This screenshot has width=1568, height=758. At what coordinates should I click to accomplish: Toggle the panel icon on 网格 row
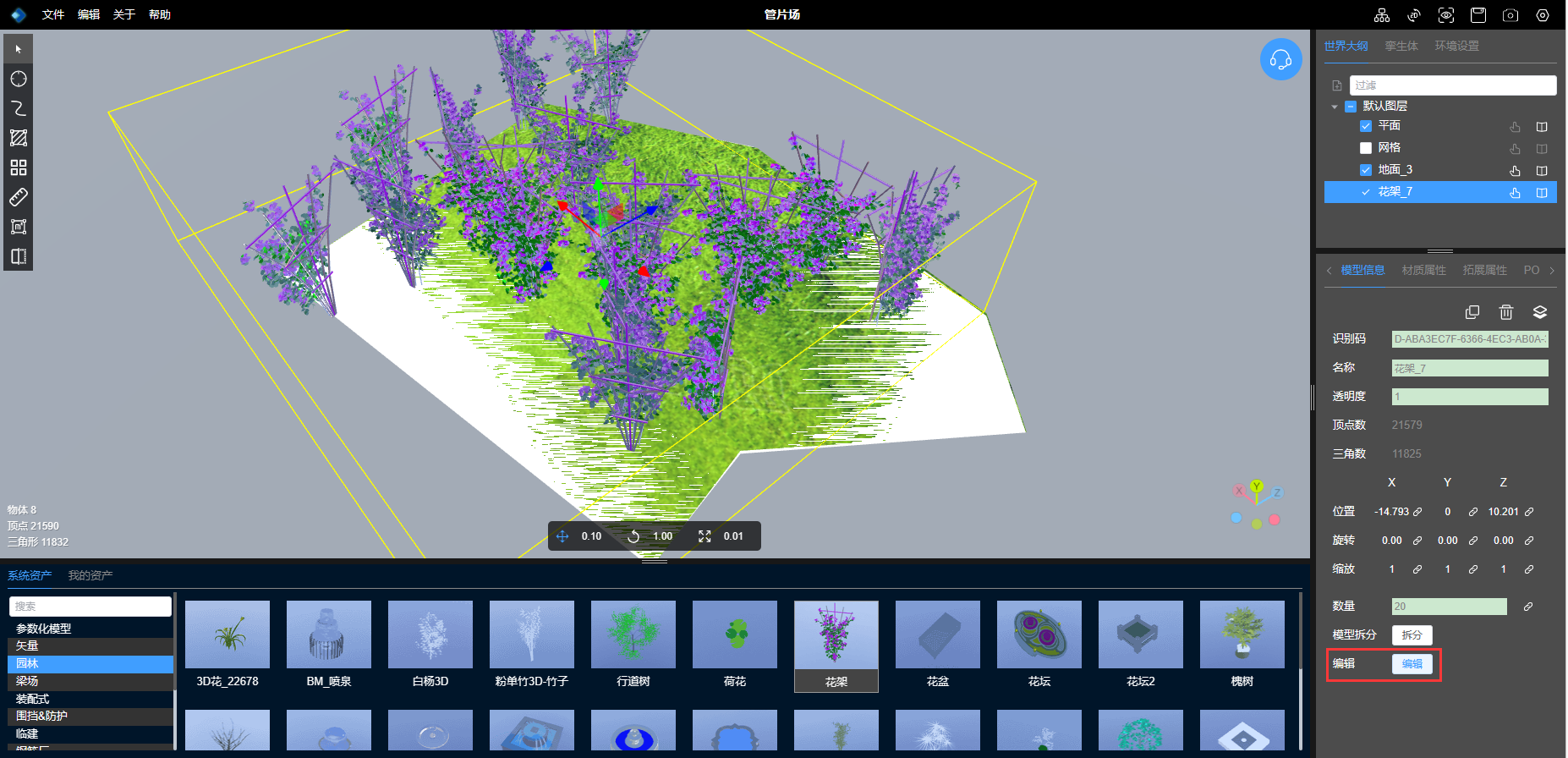(1542, 149)
